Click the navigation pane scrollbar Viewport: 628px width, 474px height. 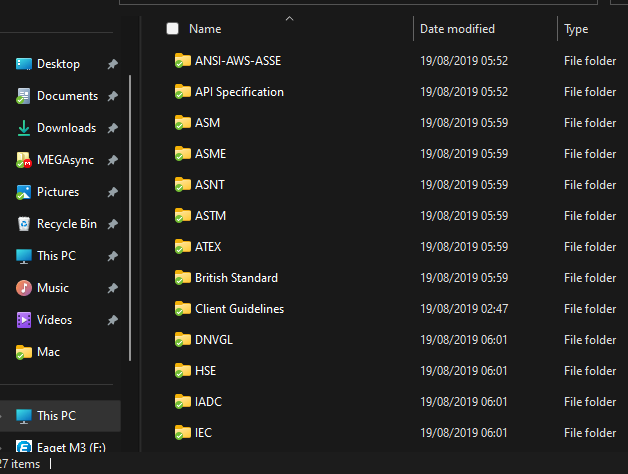click(130, 218)
